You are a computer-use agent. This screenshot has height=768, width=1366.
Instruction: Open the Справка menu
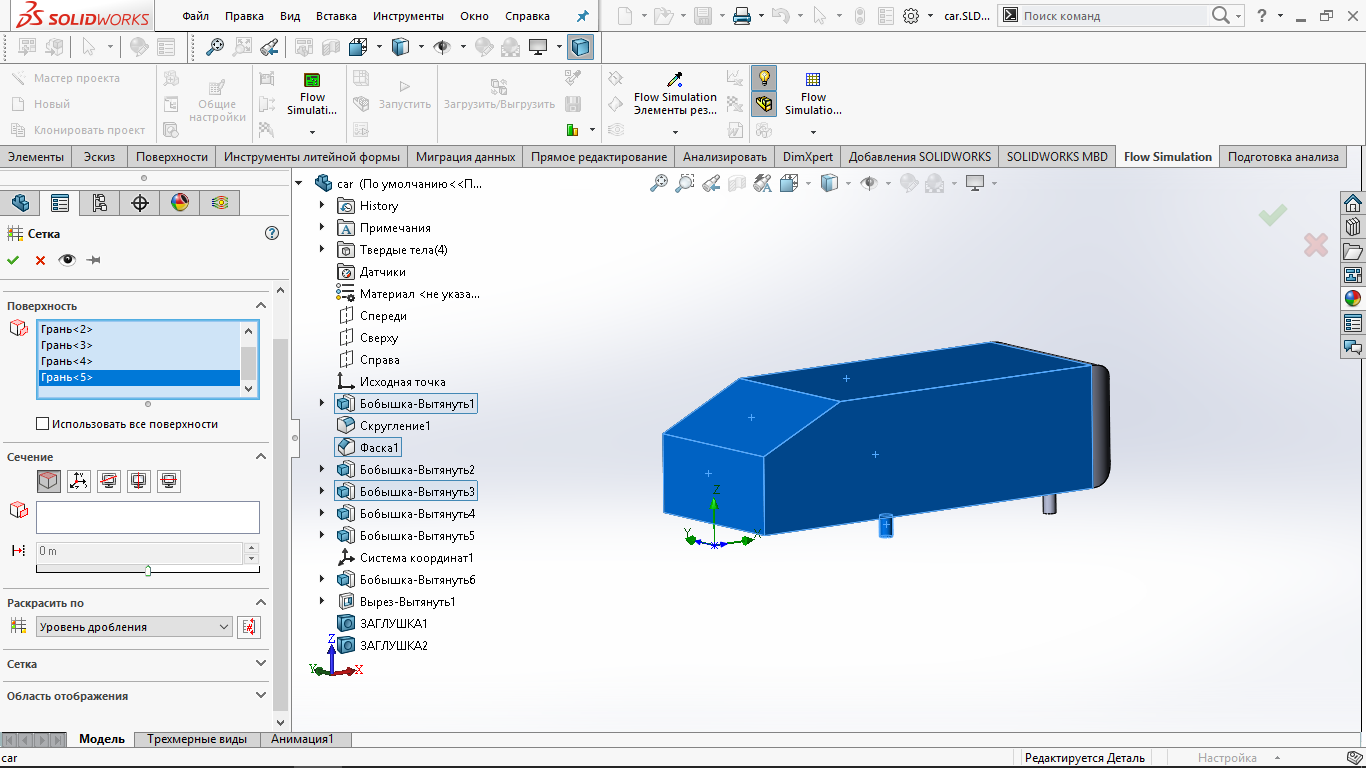point(527,16)
